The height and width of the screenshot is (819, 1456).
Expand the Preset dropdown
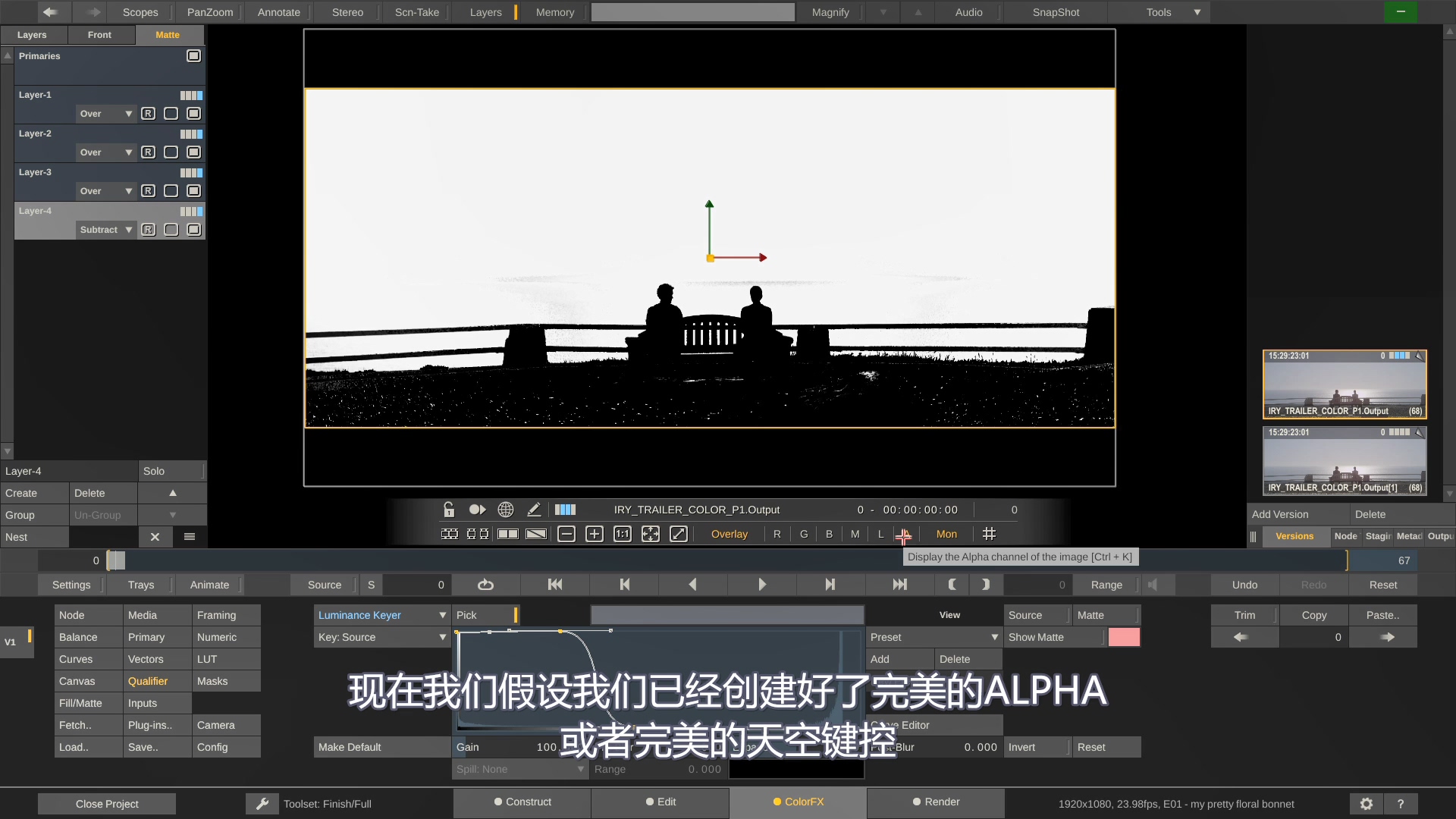coord(934,637)
